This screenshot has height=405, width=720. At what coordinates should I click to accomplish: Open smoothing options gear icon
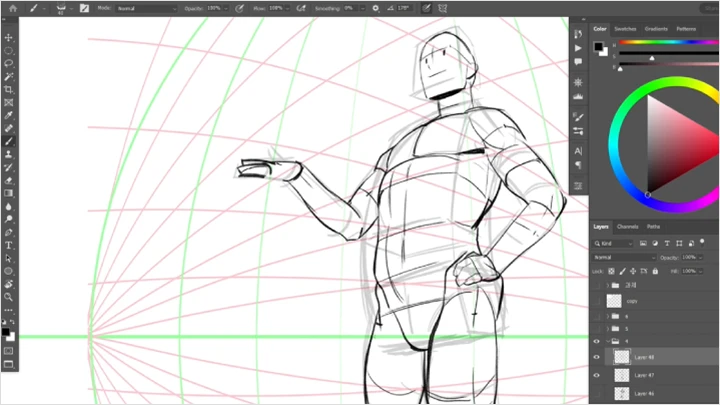click(x=376, y=8)
